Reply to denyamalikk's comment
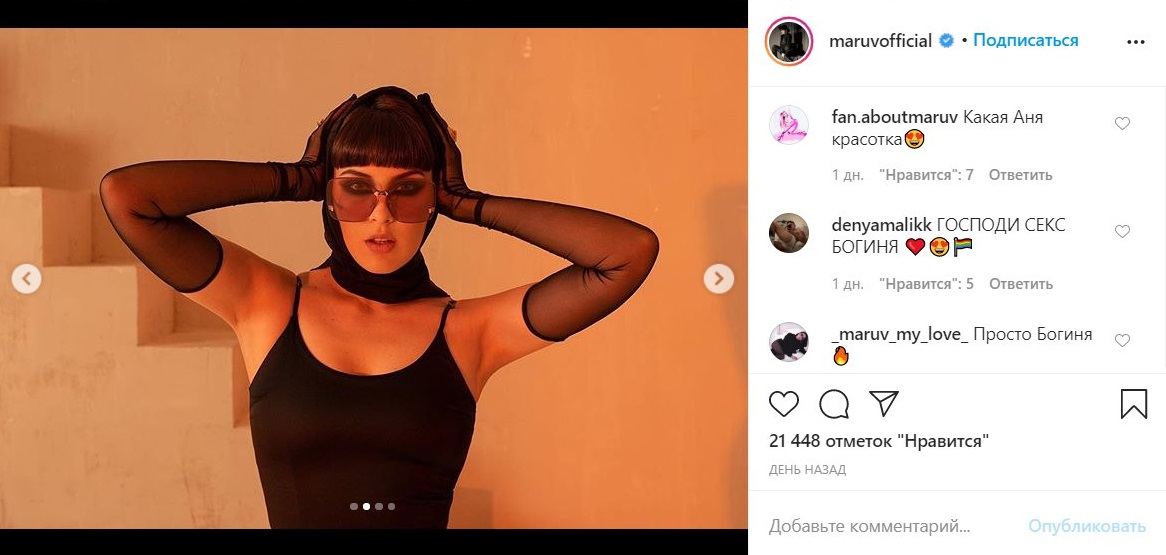The height and width of the screenshot is (555, 1166). [x=1020, y=284]
